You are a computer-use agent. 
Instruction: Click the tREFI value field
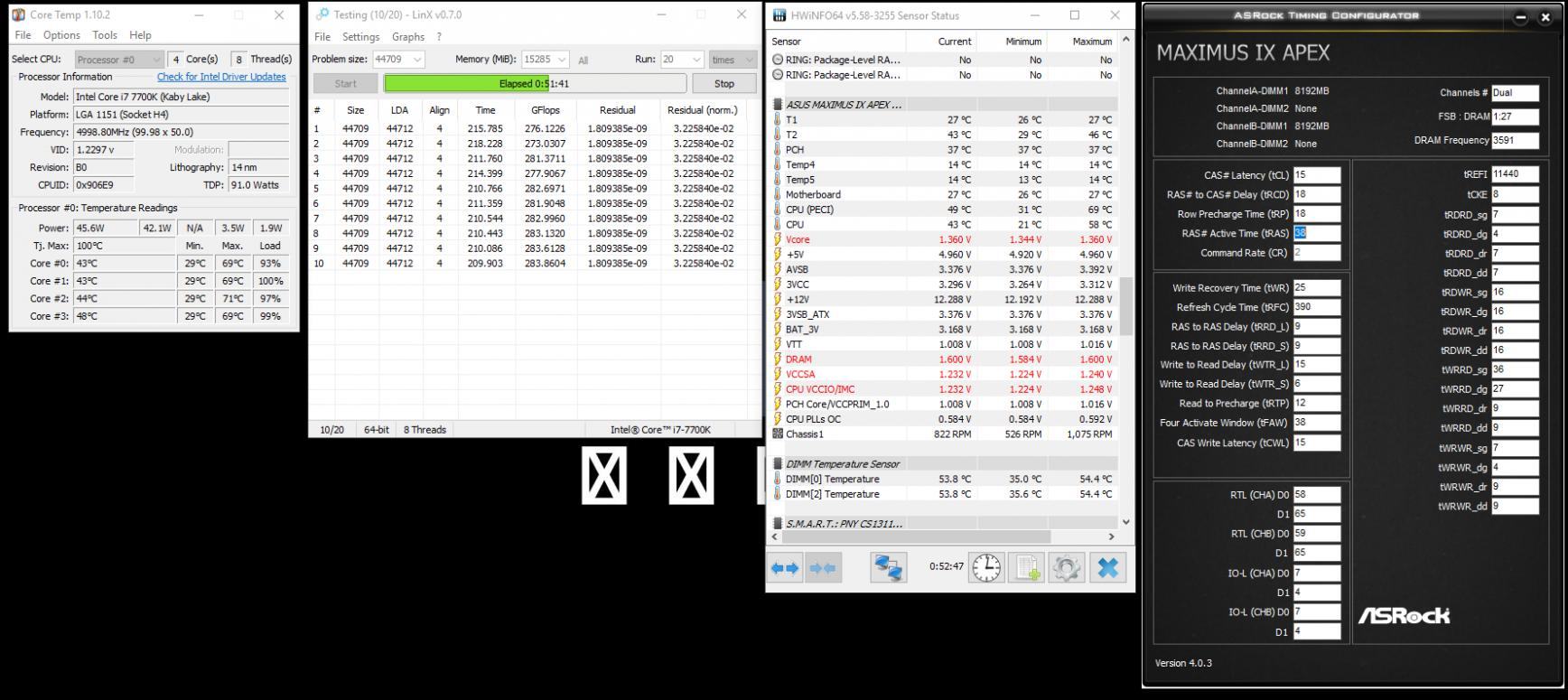click(x=1515, y=174)
